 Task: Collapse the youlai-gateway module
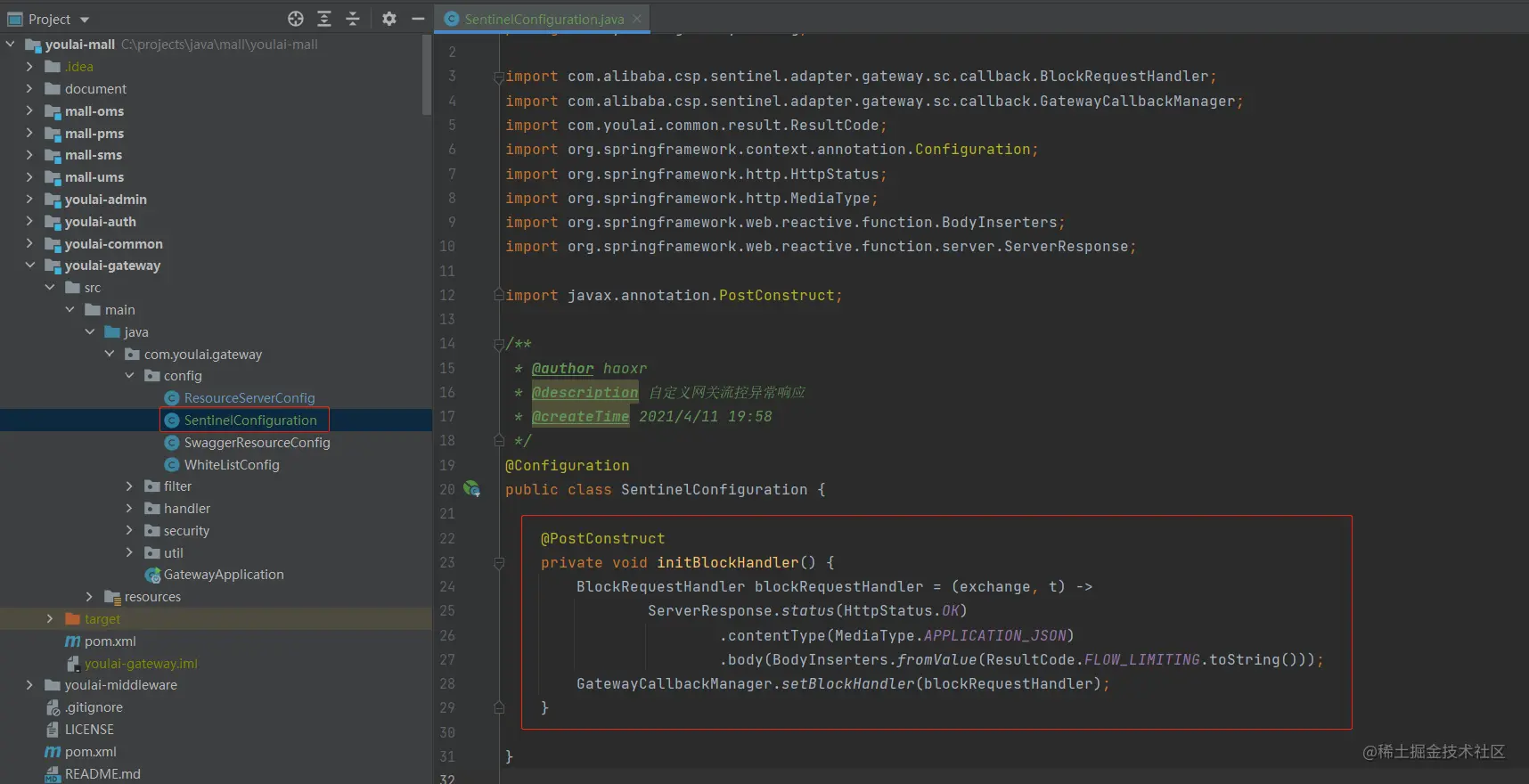(29, 265)
